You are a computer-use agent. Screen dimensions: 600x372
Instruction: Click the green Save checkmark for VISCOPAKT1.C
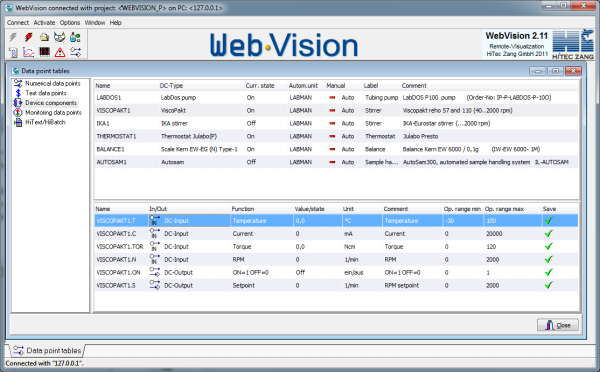(x=549, y=233)
